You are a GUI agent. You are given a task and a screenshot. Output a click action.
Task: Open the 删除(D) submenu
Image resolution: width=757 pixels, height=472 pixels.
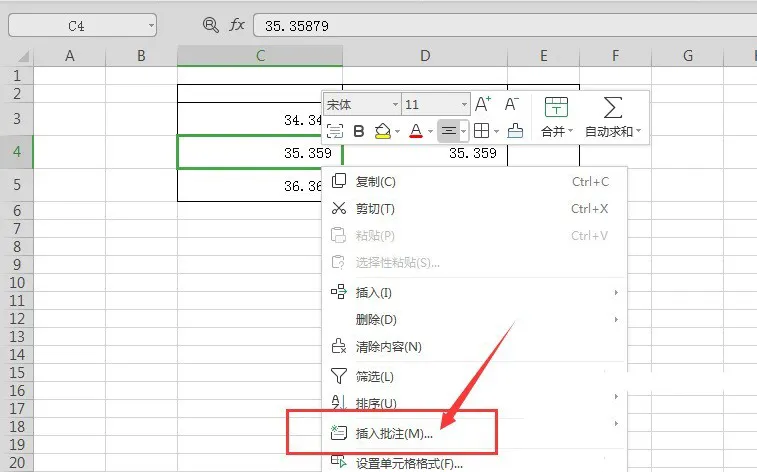point(475,319)
